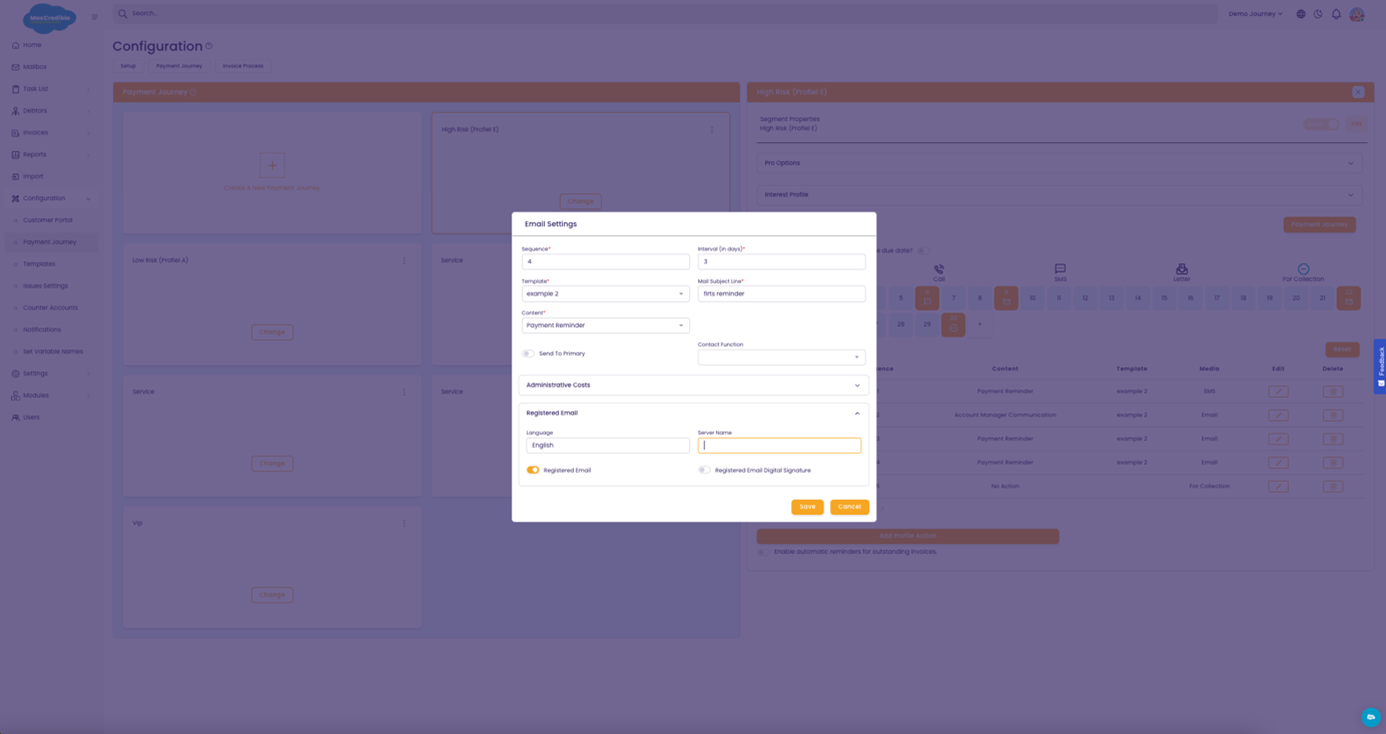Click the user avatar in header
The height and width of the screenshot is (734, 1386).
tap(1357, 14)
